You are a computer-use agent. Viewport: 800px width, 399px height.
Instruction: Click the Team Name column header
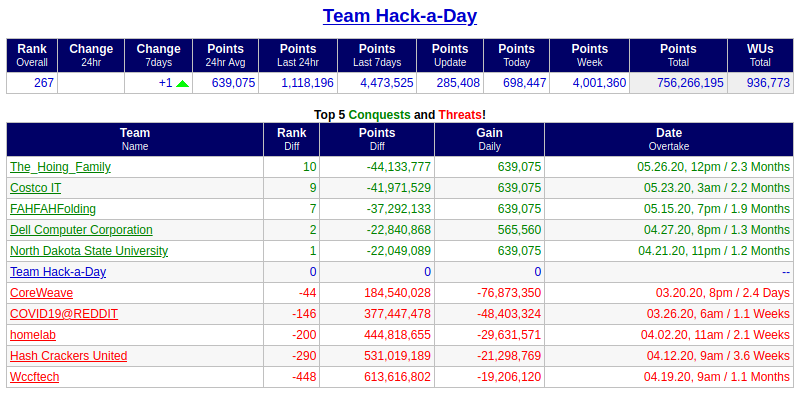click(135, 139)
